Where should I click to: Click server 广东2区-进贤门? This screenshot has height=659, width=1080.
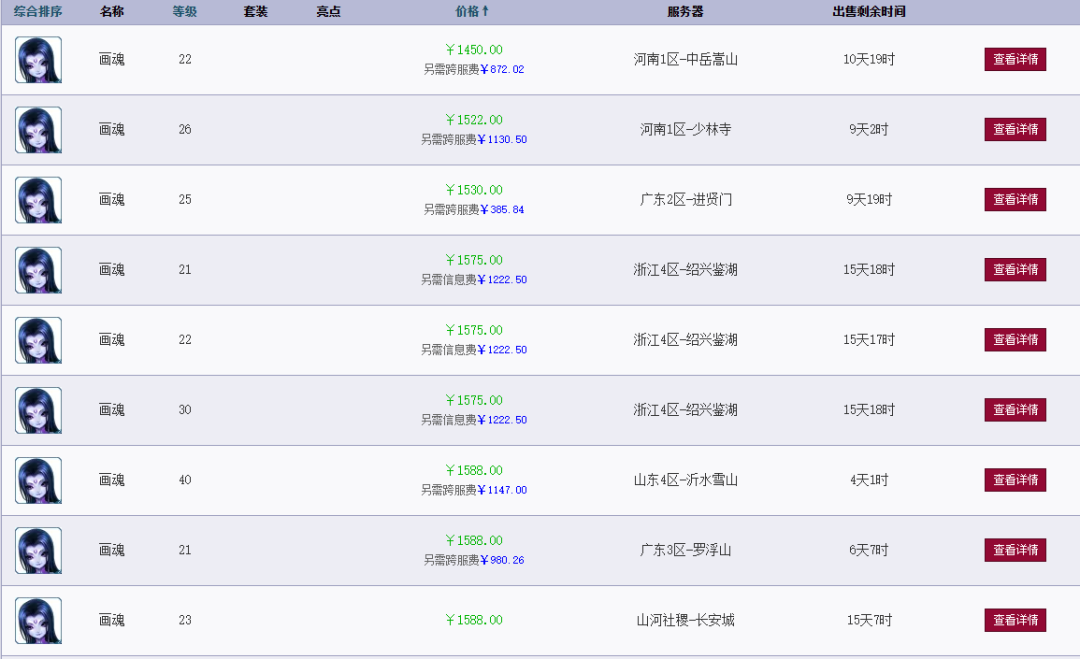coord(685,200)
